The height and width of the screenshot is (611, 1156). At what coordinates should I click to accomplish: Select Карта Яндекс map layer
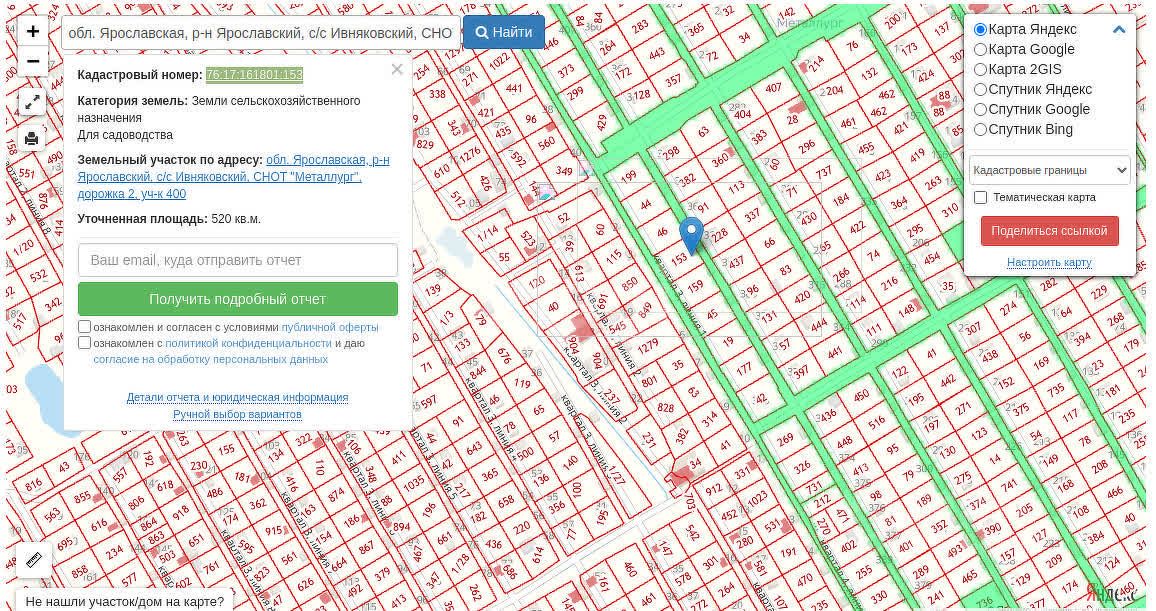click(x=981, y=29)
